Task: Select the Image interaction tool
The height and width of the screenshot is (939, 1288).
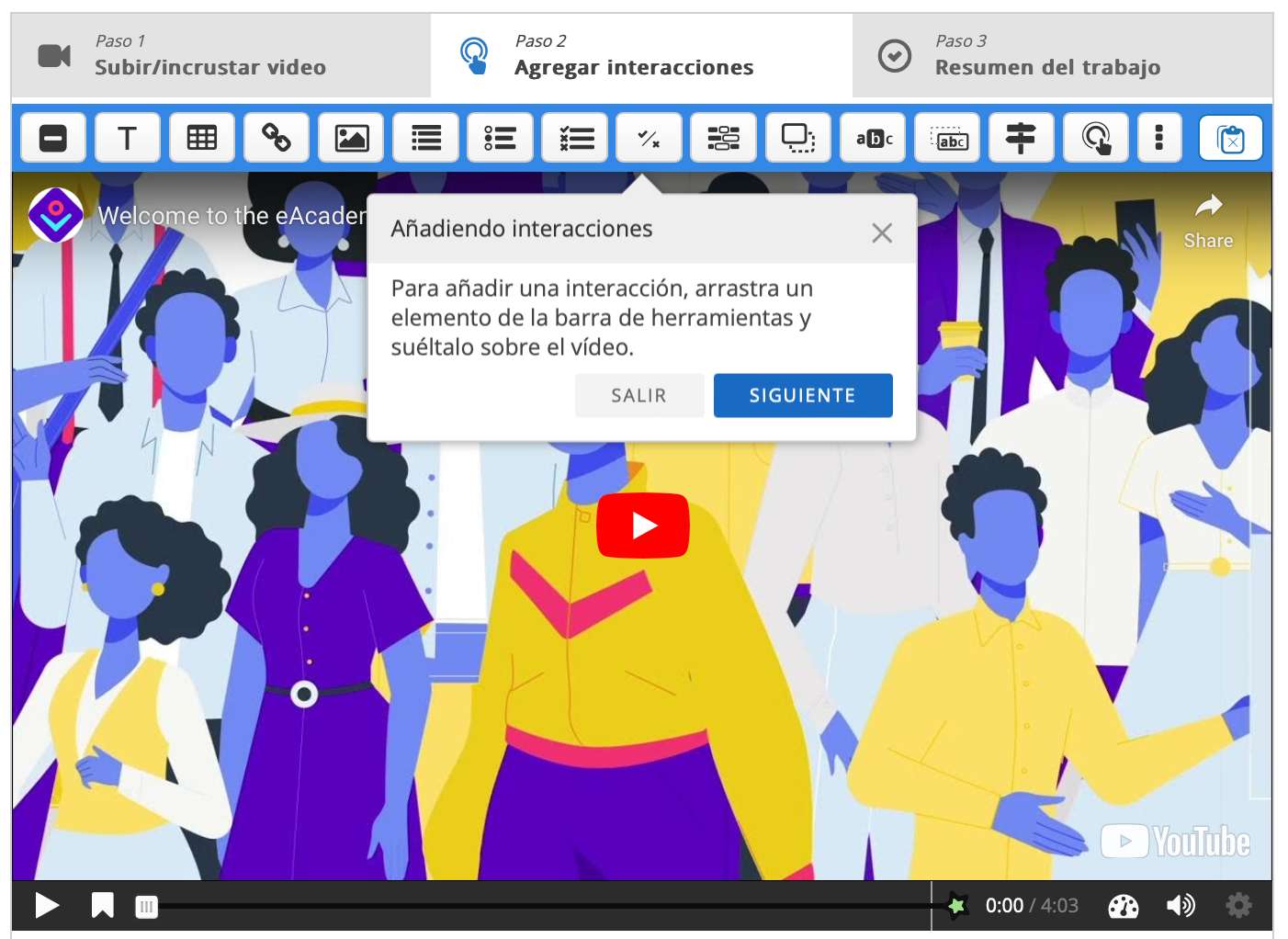Action: tap(351, 138)
